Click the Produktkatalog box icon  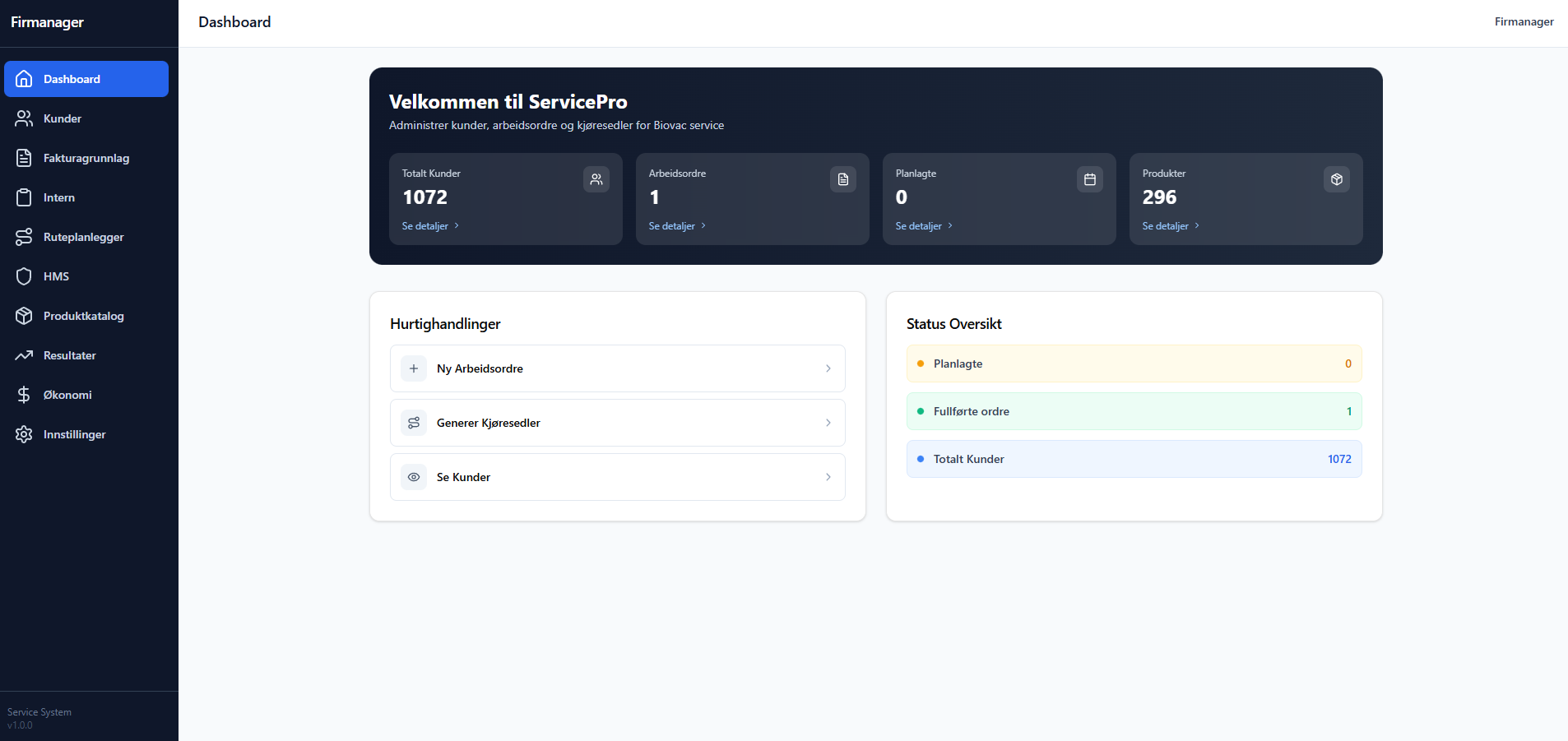click(x=24, y=316)
